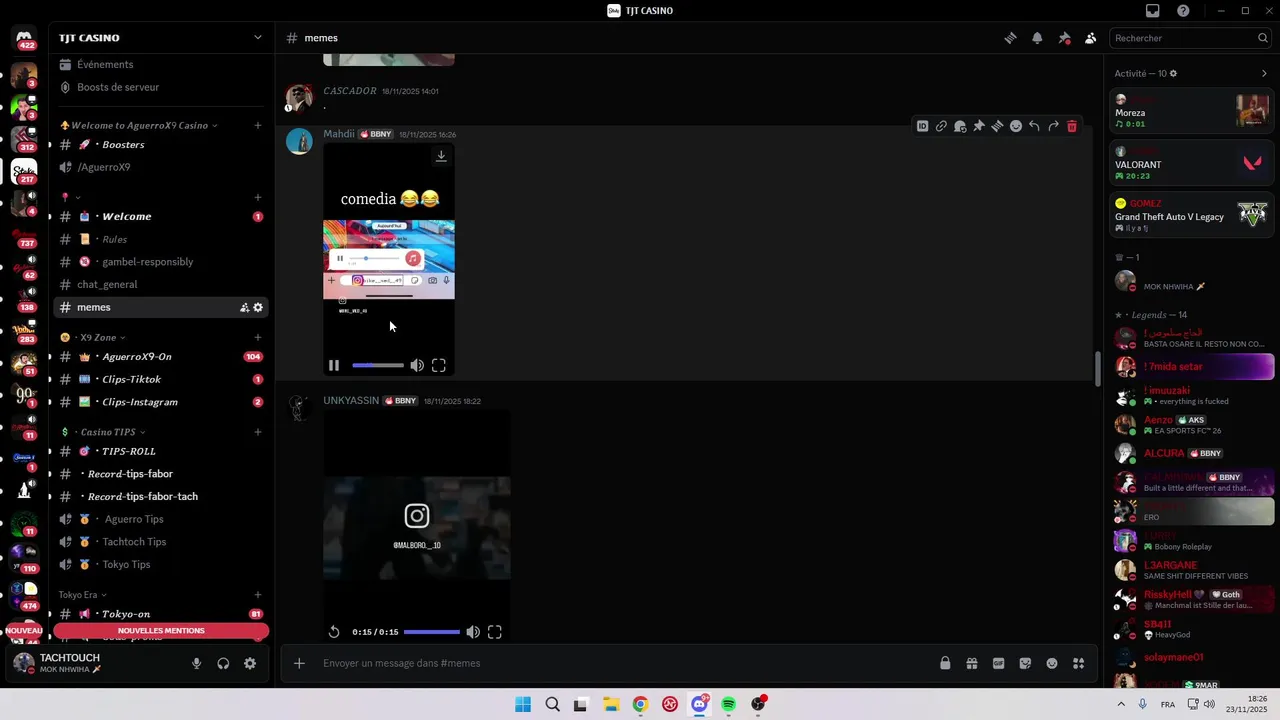Open fullscreen for Mahdii's video
The image size is (1280, 720).
[439, 366]
